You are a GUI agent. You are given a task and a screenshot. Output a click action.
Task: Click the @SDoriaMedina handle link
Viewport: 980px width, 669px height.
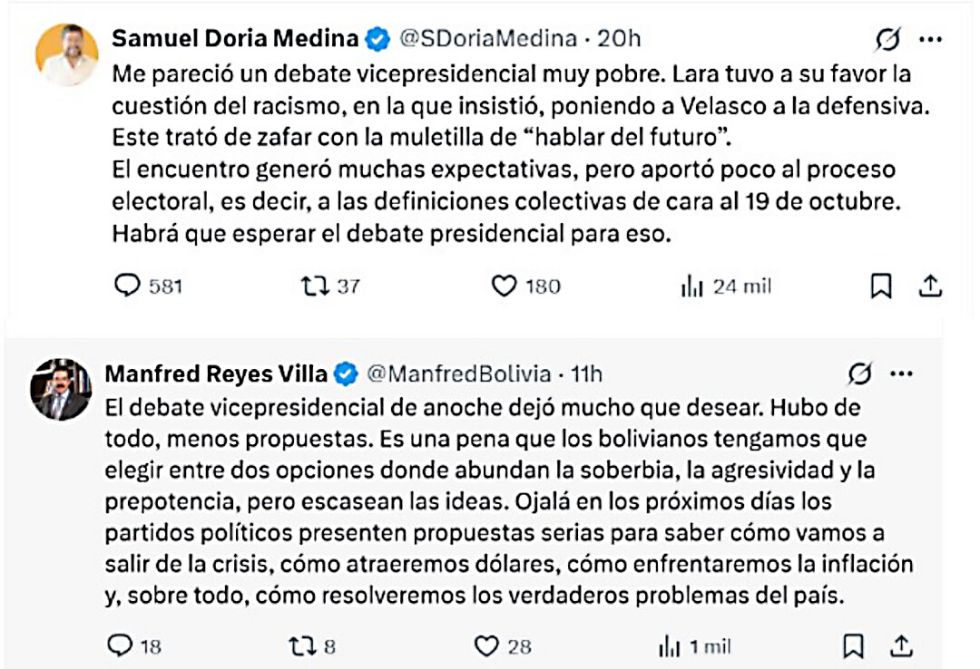(x=488, y=39)
